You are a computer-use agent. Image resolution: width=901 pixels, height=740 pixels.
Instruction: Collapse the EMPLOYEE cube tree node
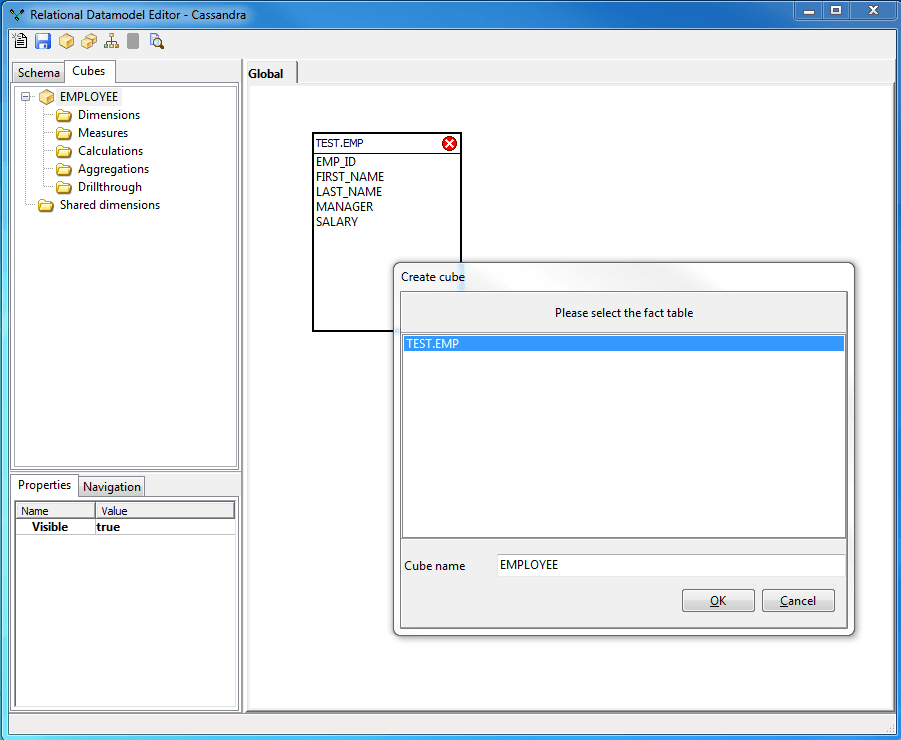click(x=26, y=97)
